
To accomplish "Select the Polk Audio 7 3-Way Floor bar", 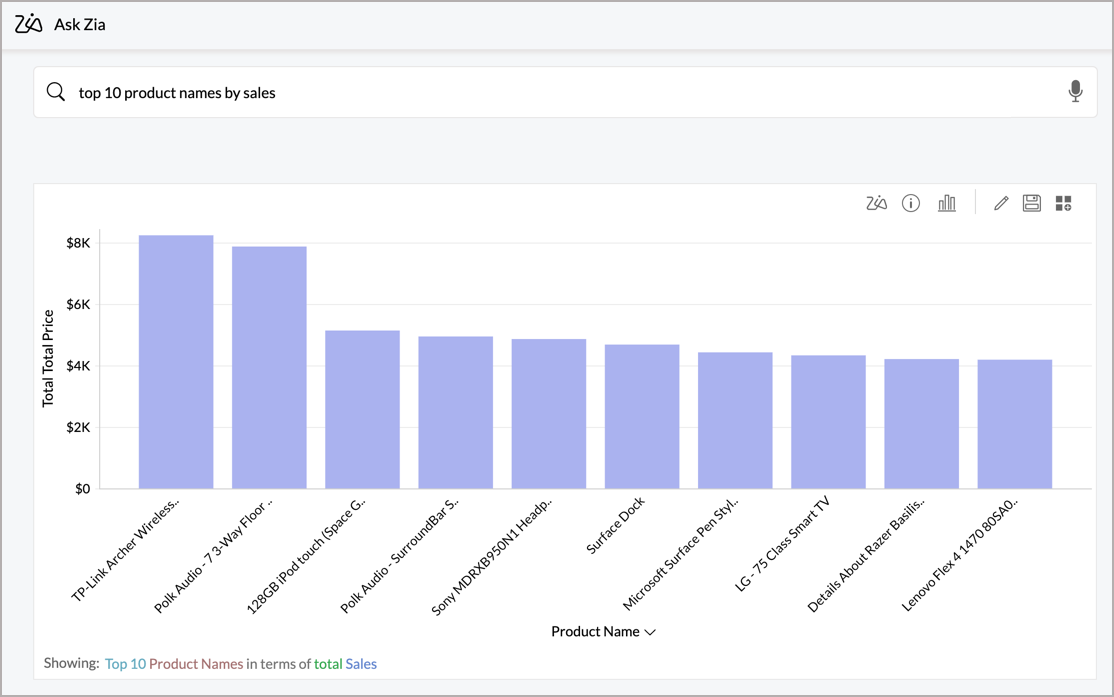I will 269,368.
